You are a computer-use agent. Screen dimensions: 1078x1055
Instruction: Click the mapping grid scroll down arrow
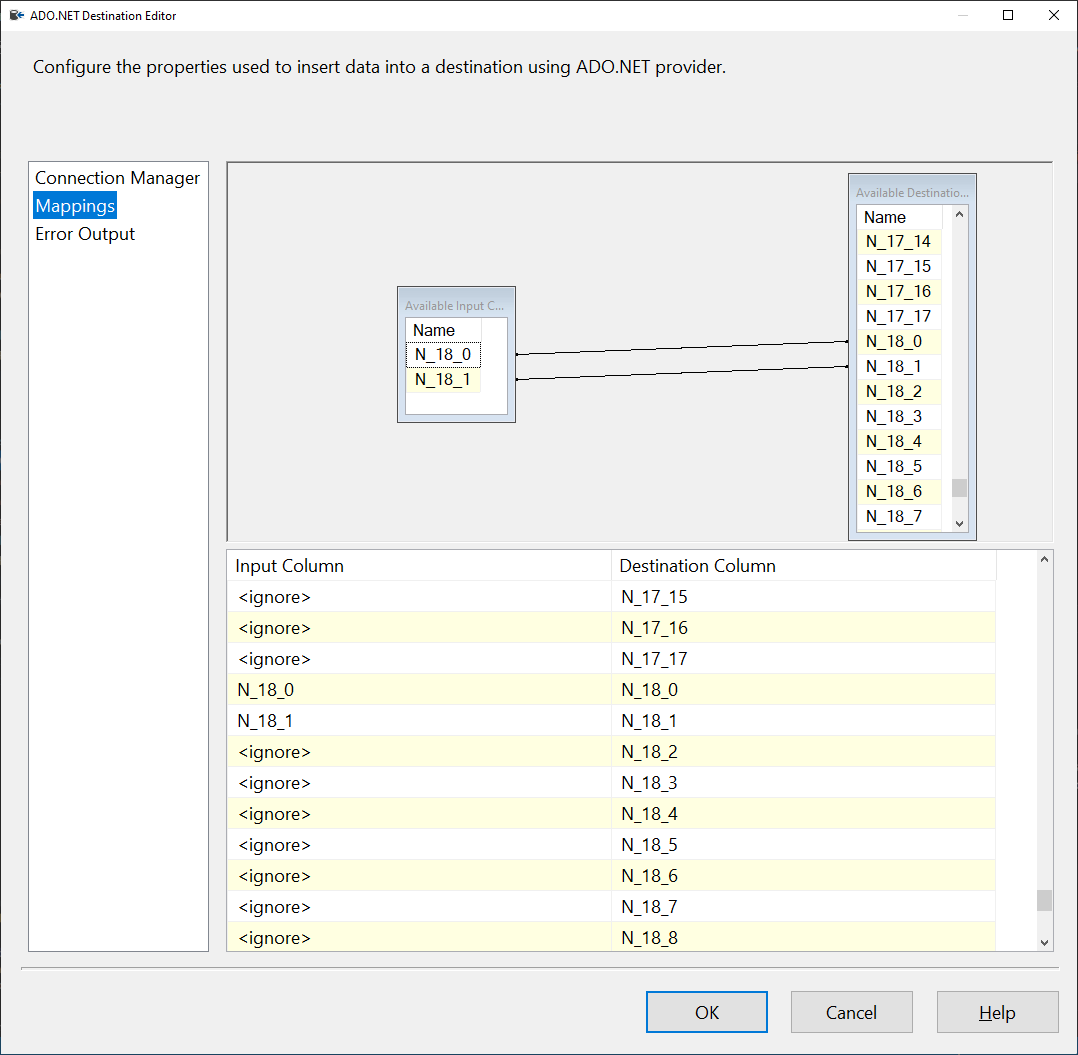1044,943
